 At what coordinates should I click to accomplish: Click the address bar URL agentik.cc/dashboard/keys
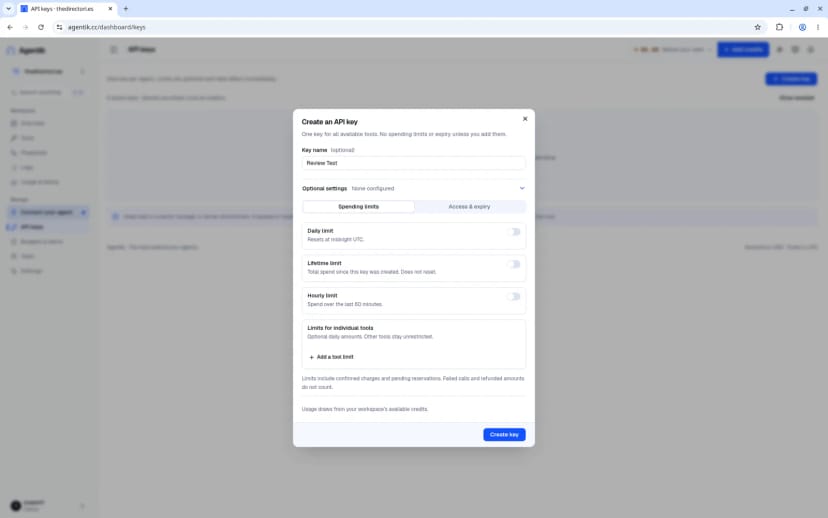(x=107, y=27)
